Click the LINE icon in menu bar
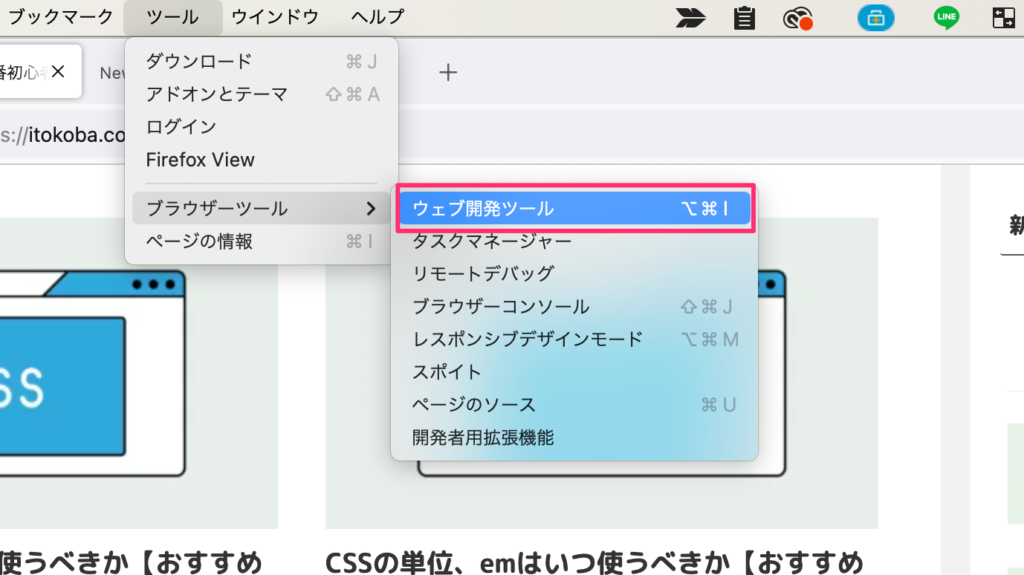The width and height of the screenshot is (1024, 575). click(x=946, y=17)
